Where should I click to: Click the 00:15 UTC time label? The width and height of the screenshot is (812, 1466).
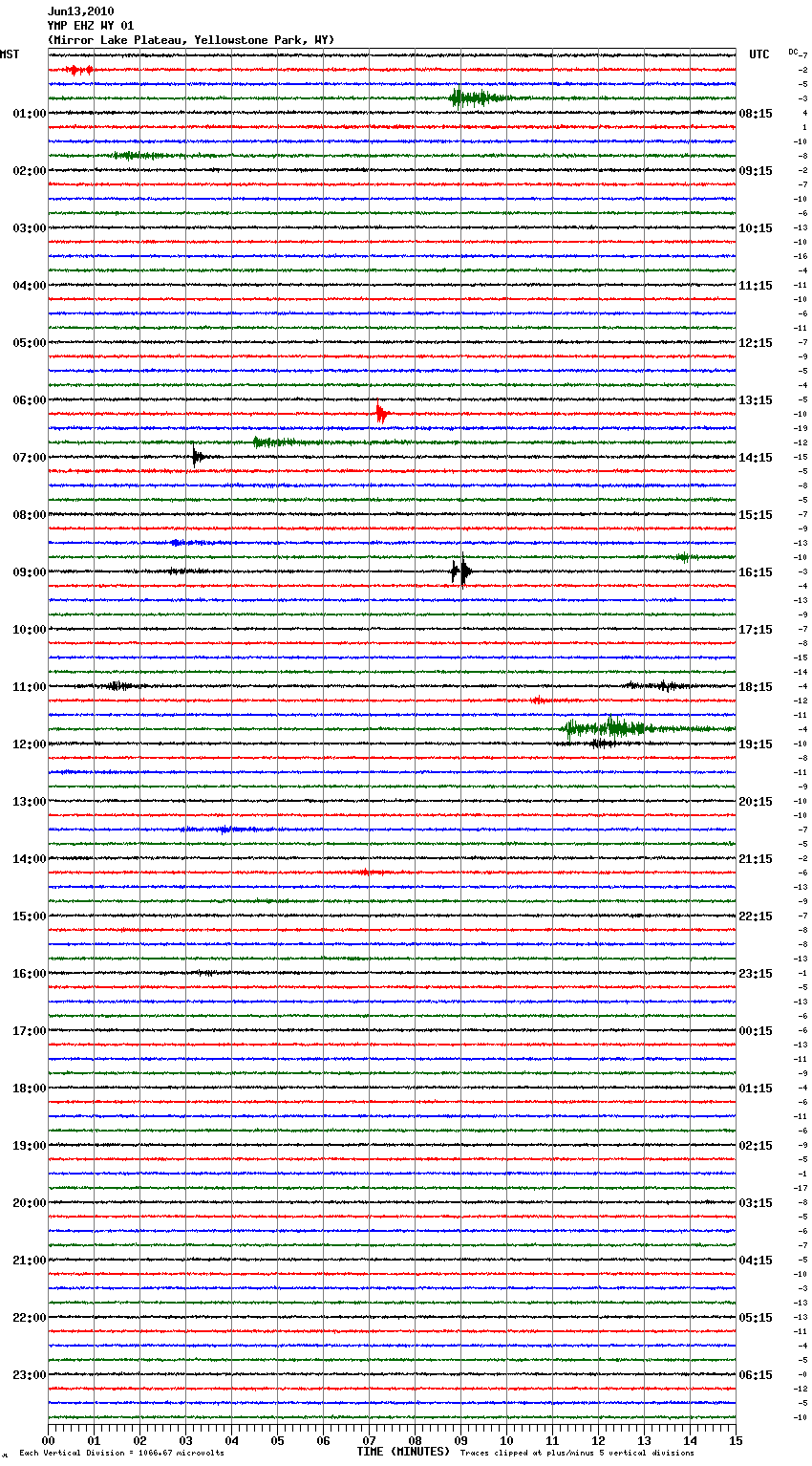pyautogui.click(x=756, y=1031)
